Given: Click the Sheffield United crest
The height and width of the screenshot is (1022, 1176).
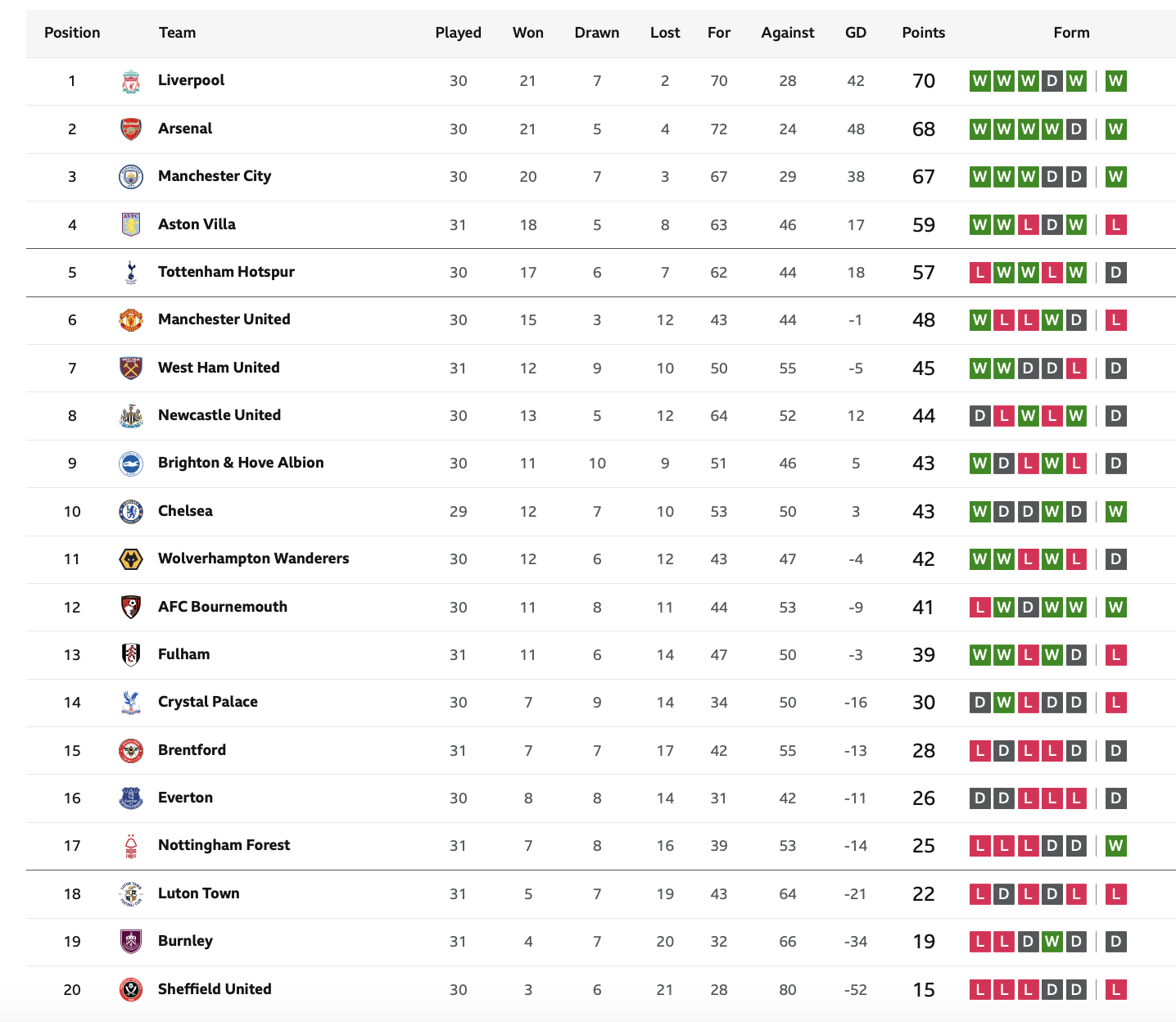Looking at the screenshot, I should point(131,989).
